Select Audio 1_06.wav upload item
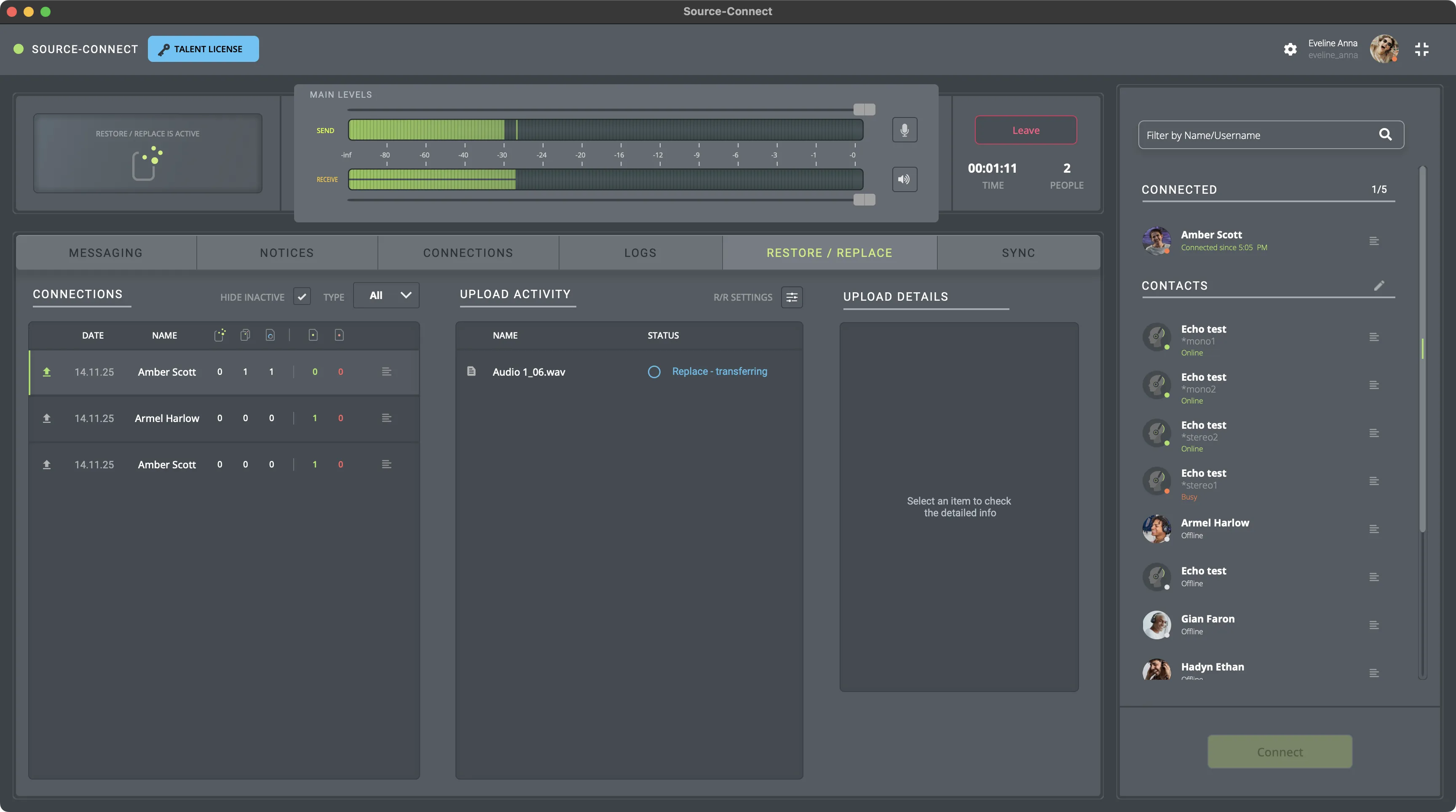Image resolution: width=1456 pixels, height=812 pixels. coord(528,372)
